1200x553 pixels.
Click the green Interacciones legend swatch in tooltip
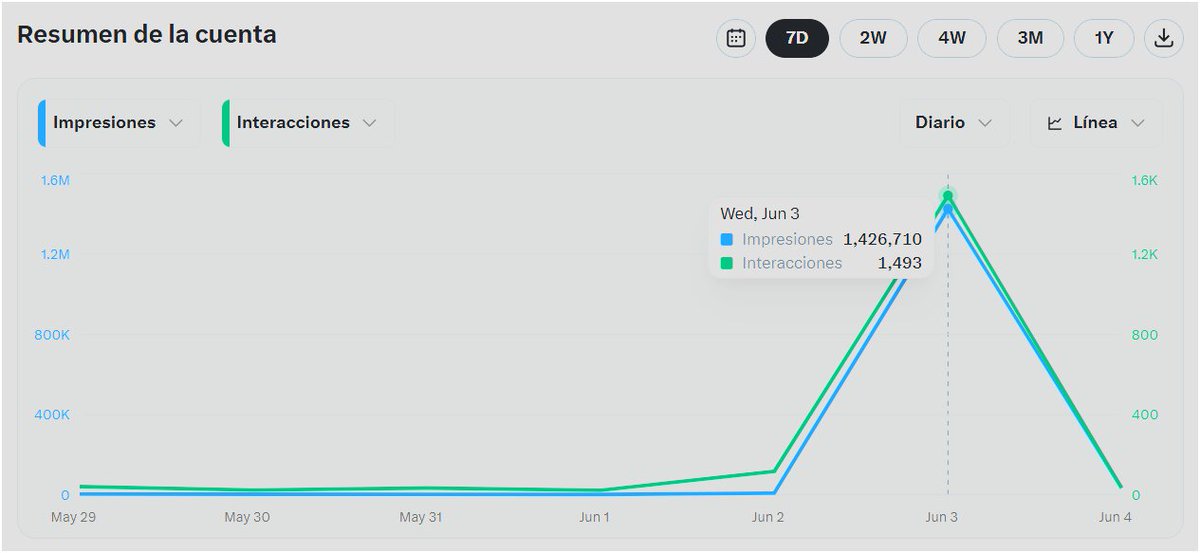coord(727,264)
